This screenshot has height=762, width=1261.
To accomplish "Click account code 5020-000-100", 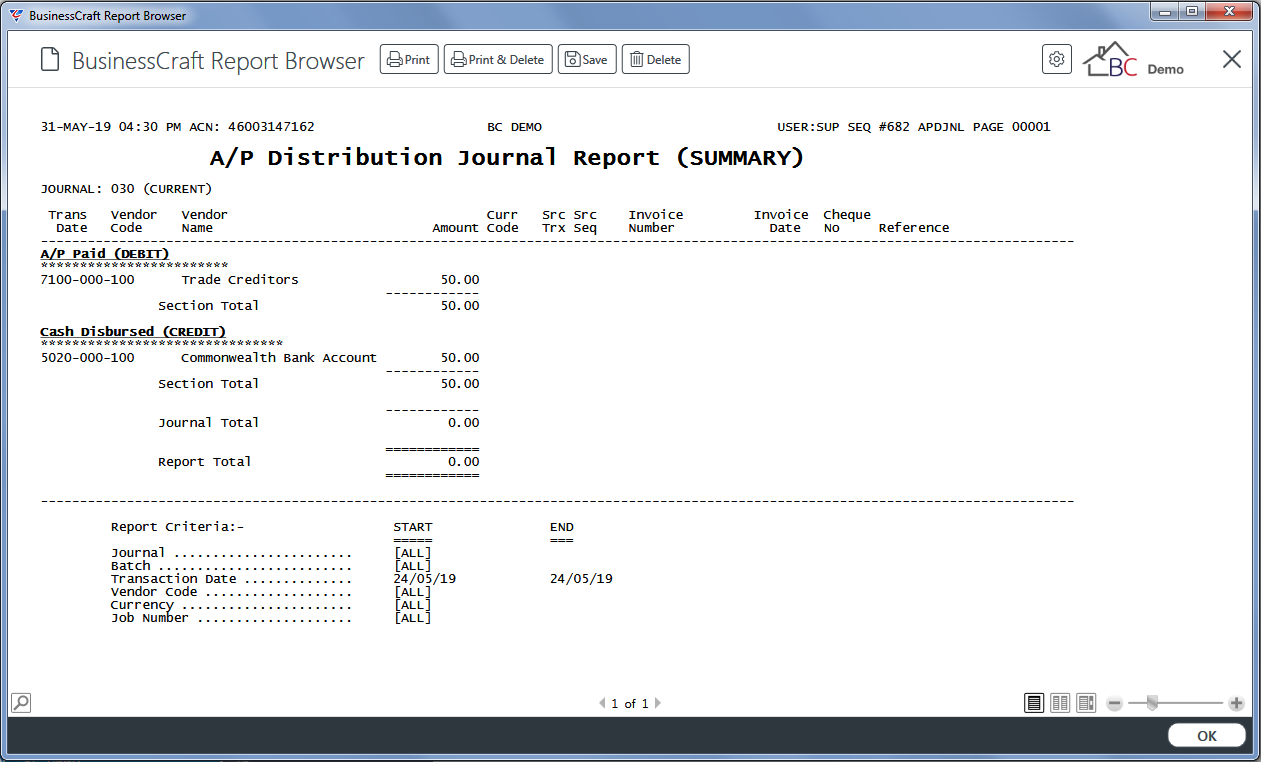I will [87, 358].
